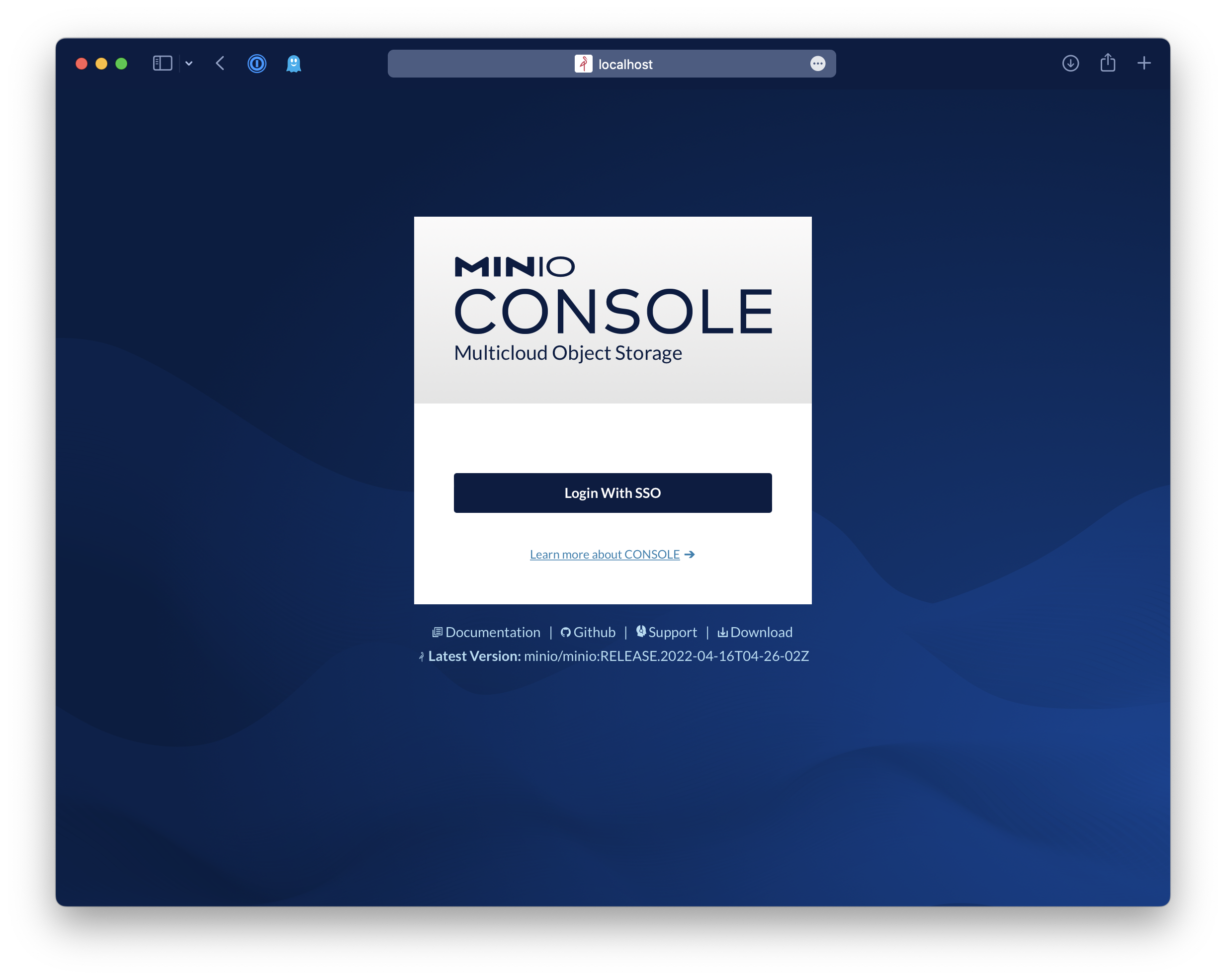Open a new tab with plus icon
The height and width of the screenshot is (980, 1226).
(x=1144, y=63)
